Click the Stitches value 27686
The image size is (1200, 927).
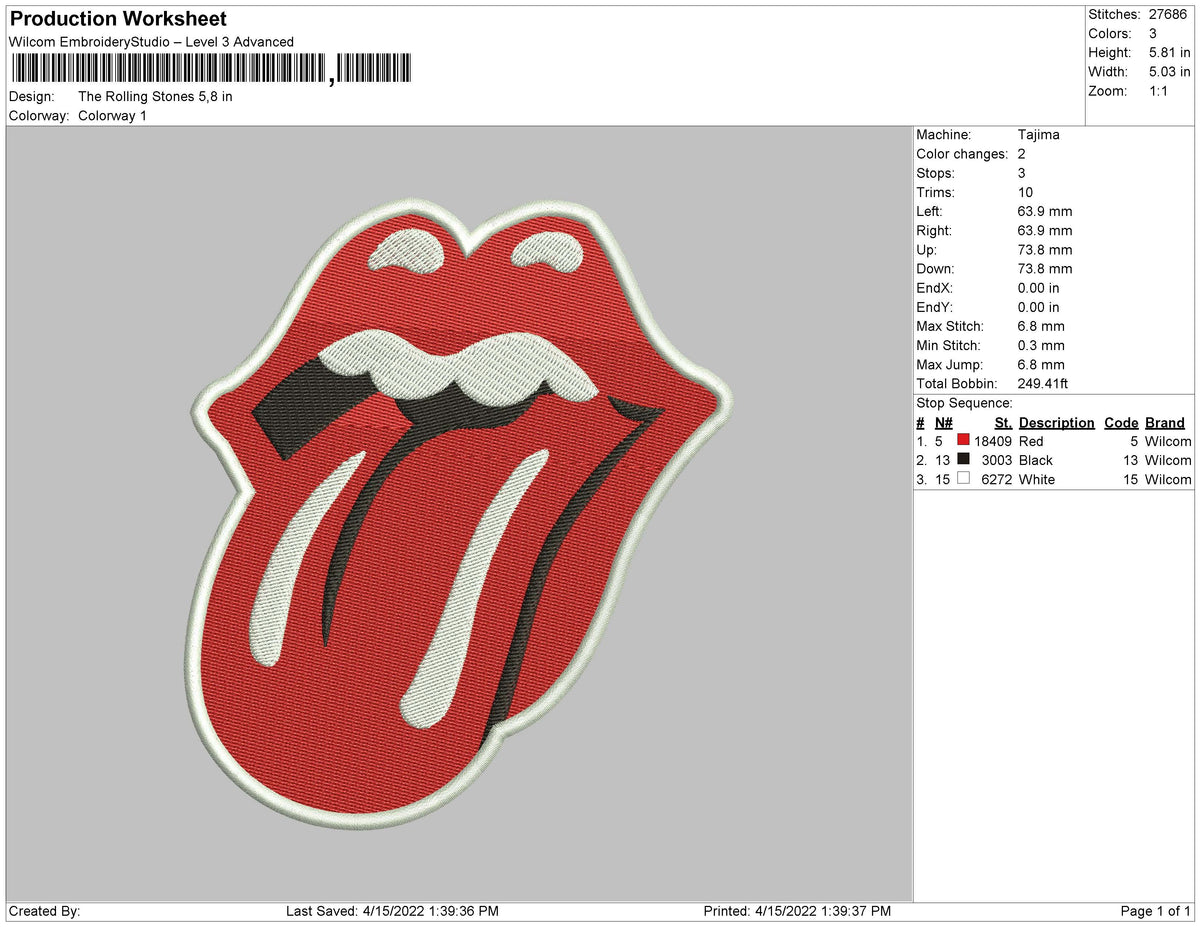pos(1170,15)
